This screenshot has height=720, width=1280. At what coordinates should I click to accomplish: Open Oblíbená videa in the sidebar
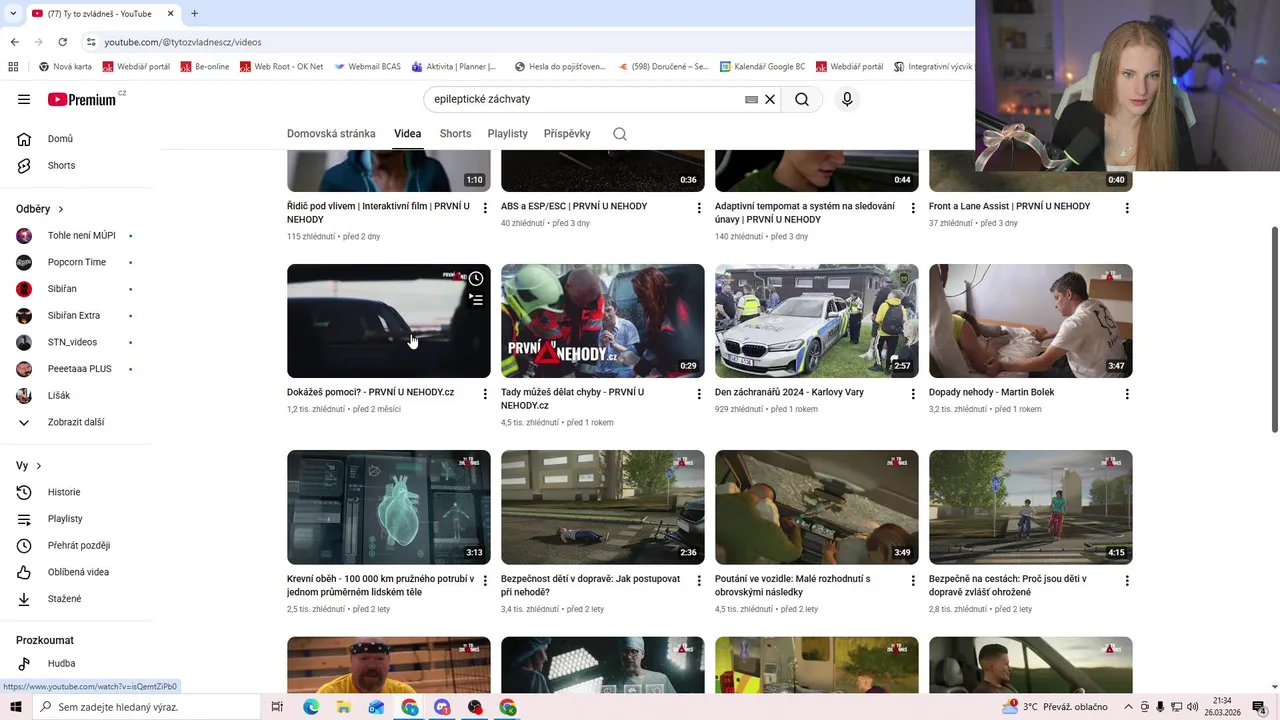point(77,572)
